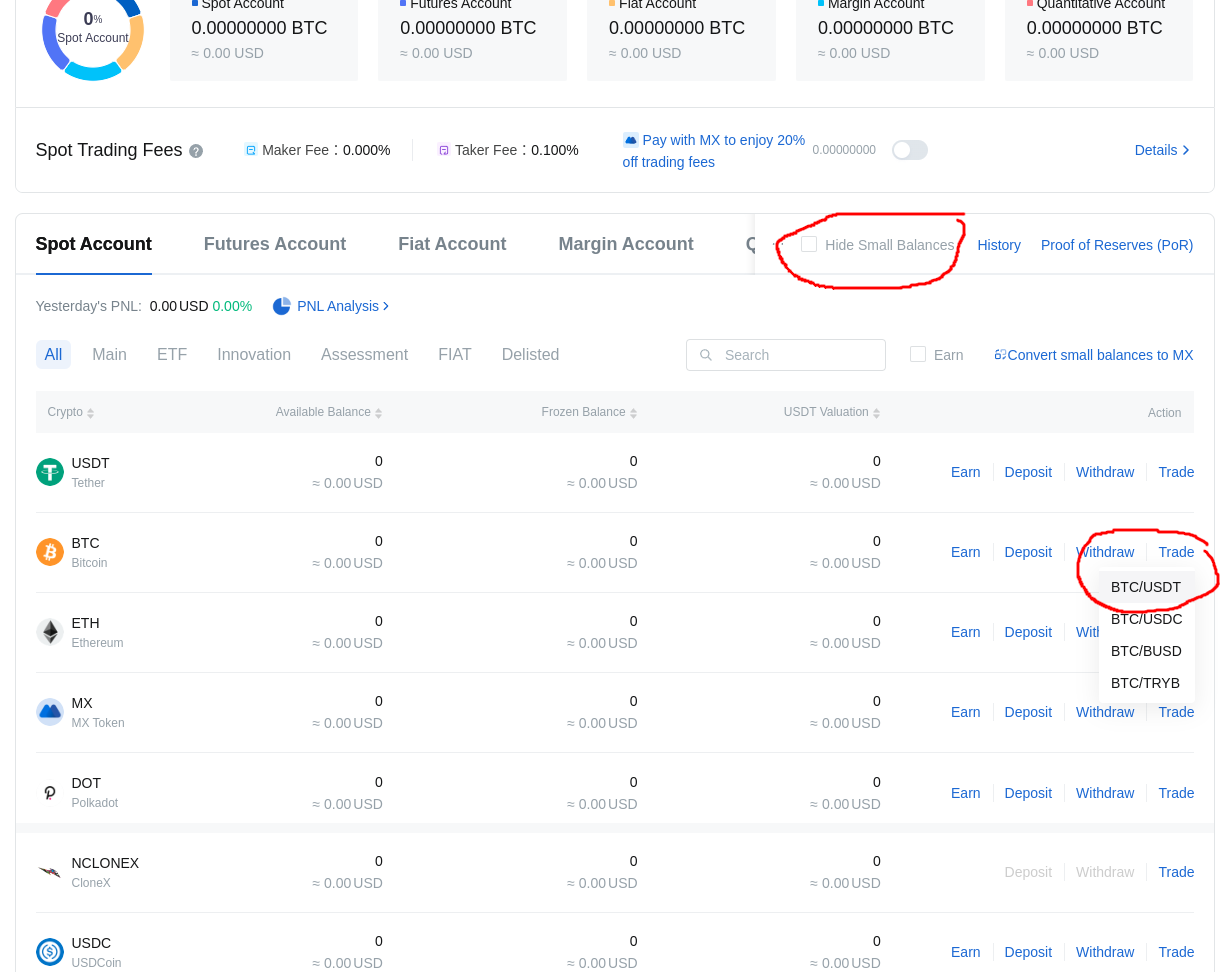
Task: Click Earn in the ETH row
Action: [x=965, y=632]
